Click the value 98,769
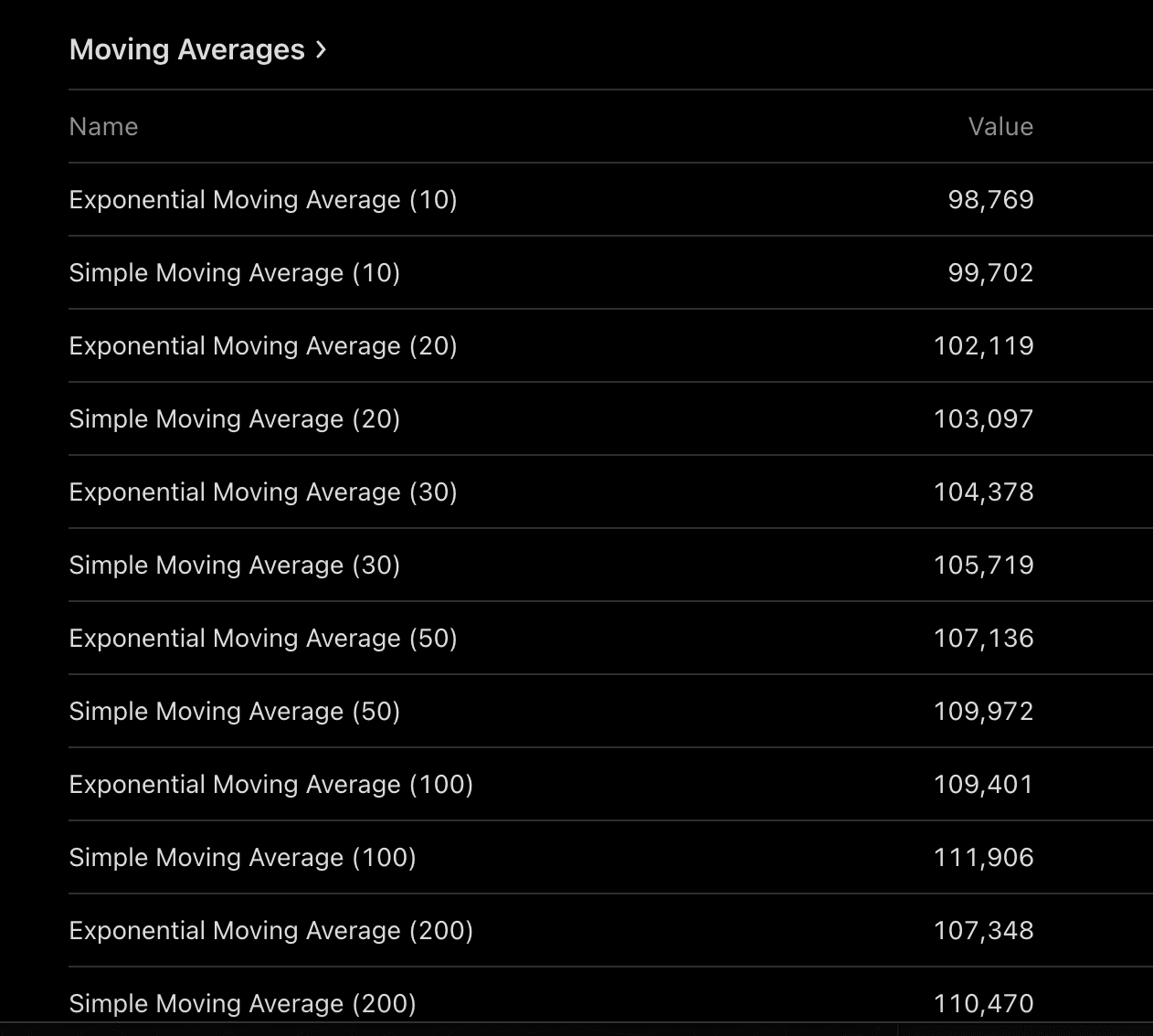The image size is (1153, 1036). click(x=990, y=199)
